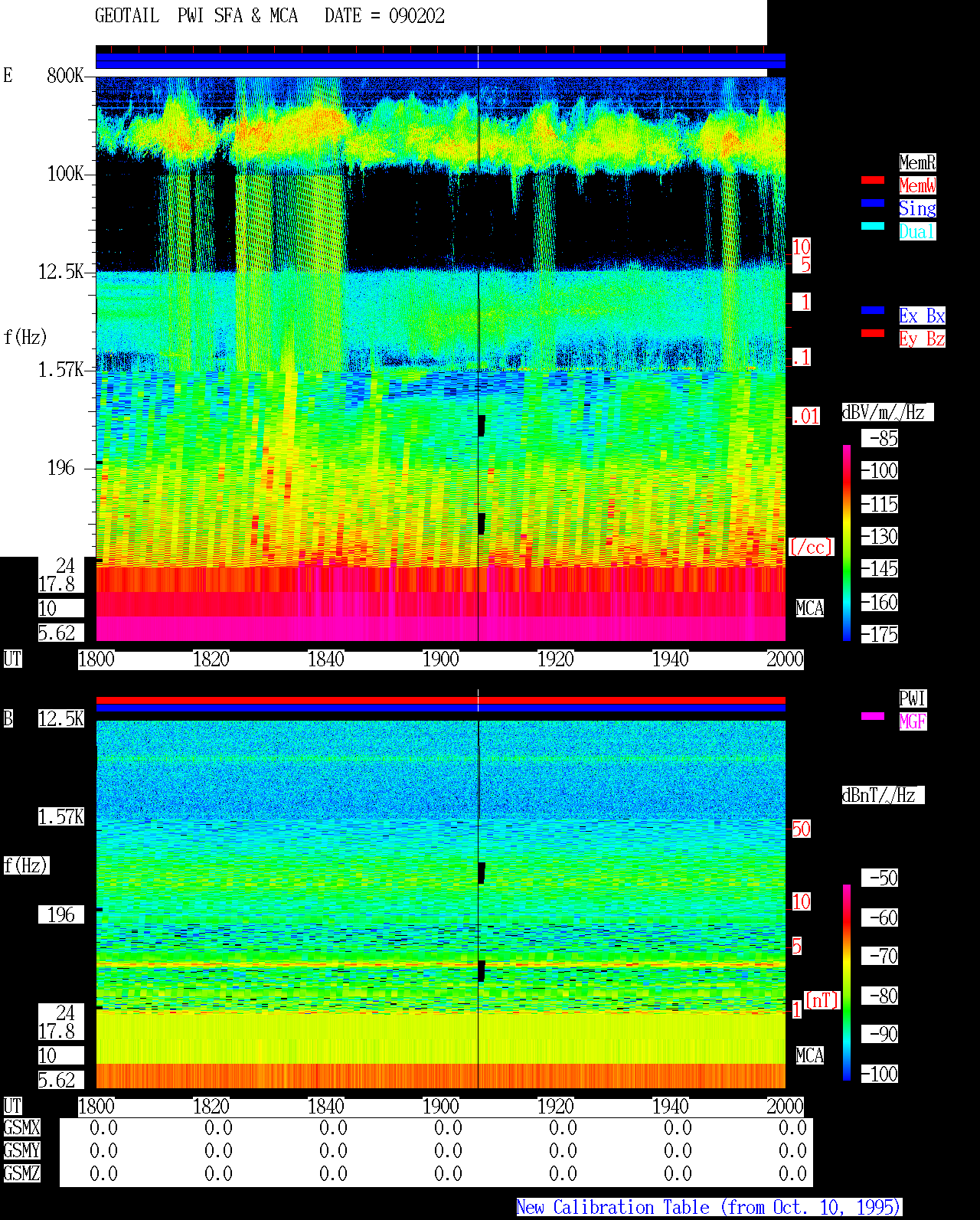Click the dBV/m color scale bar

(847, 542)
